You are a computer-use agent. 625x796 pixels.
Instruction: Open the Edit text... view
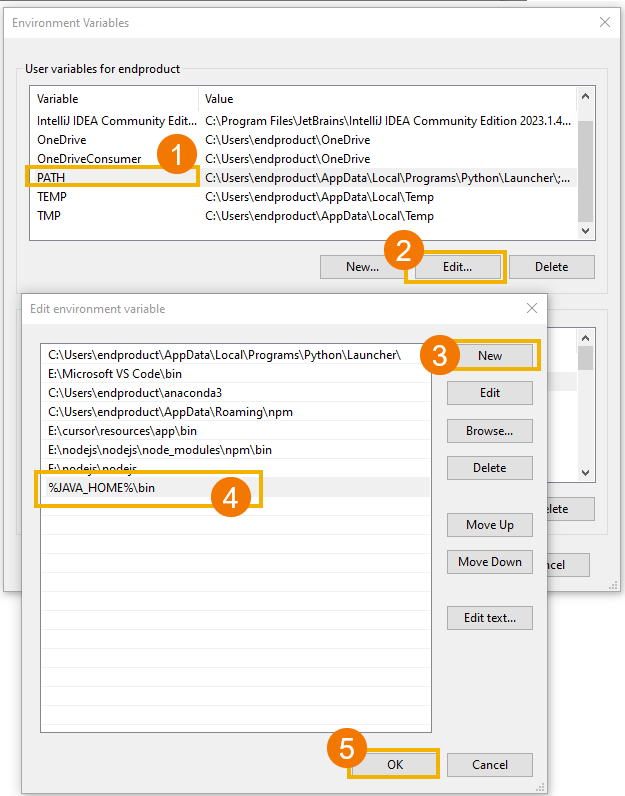pyautogui.click(x=490, y=618)
